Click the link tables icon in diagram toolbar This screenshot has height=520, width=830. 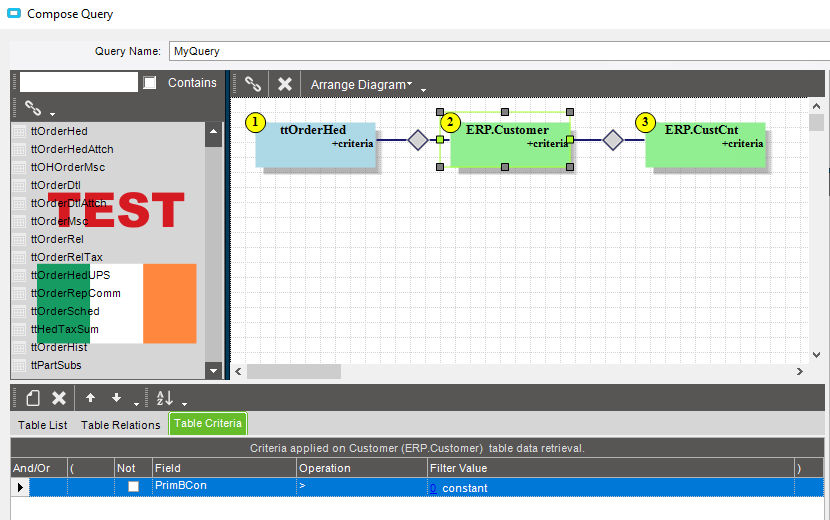pyautogui.click(x=252, y=84)
